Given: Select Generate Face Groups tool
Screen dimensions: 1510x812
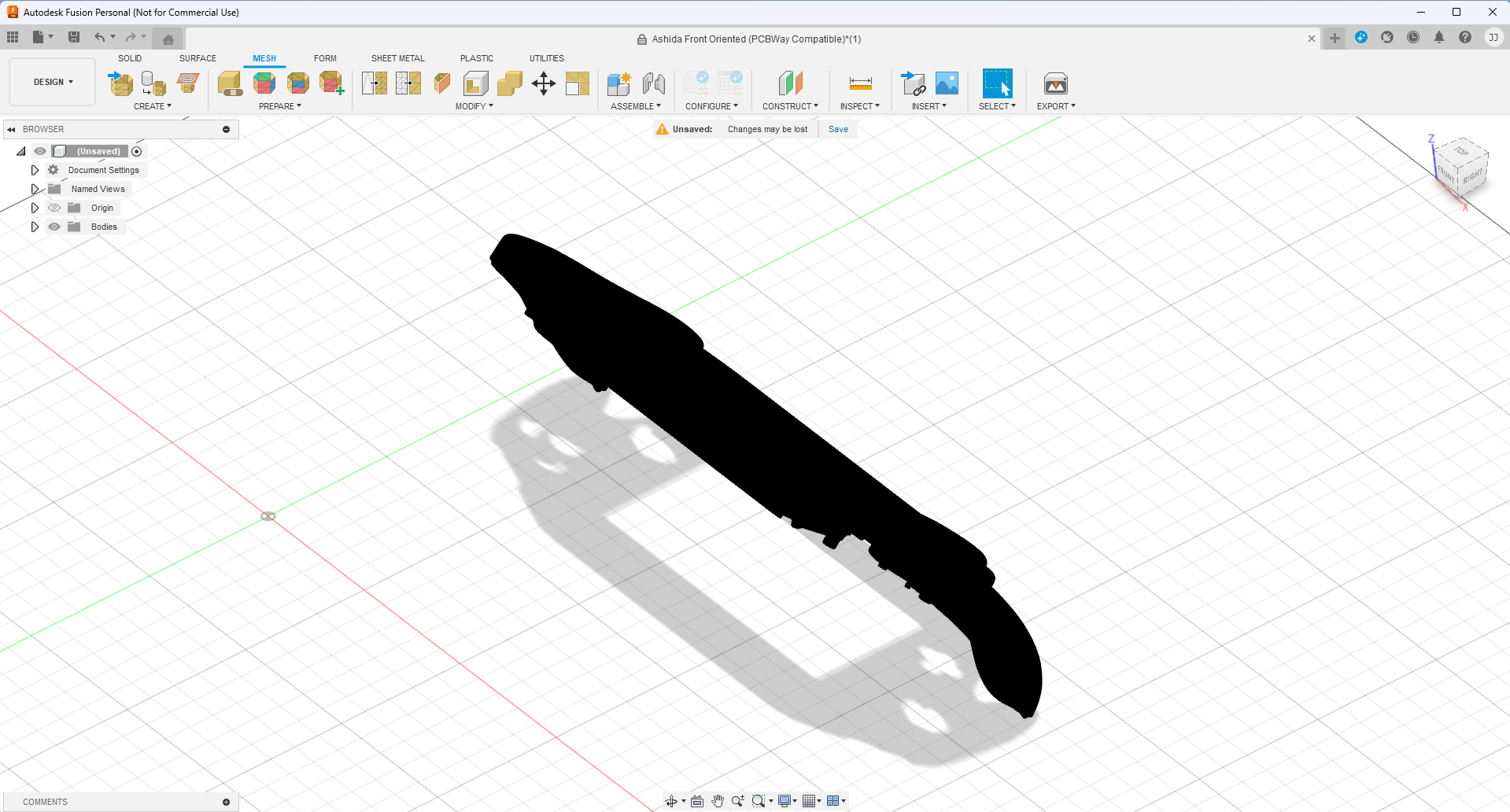Looking at the screenshot, I should click(x=264, y=83).
